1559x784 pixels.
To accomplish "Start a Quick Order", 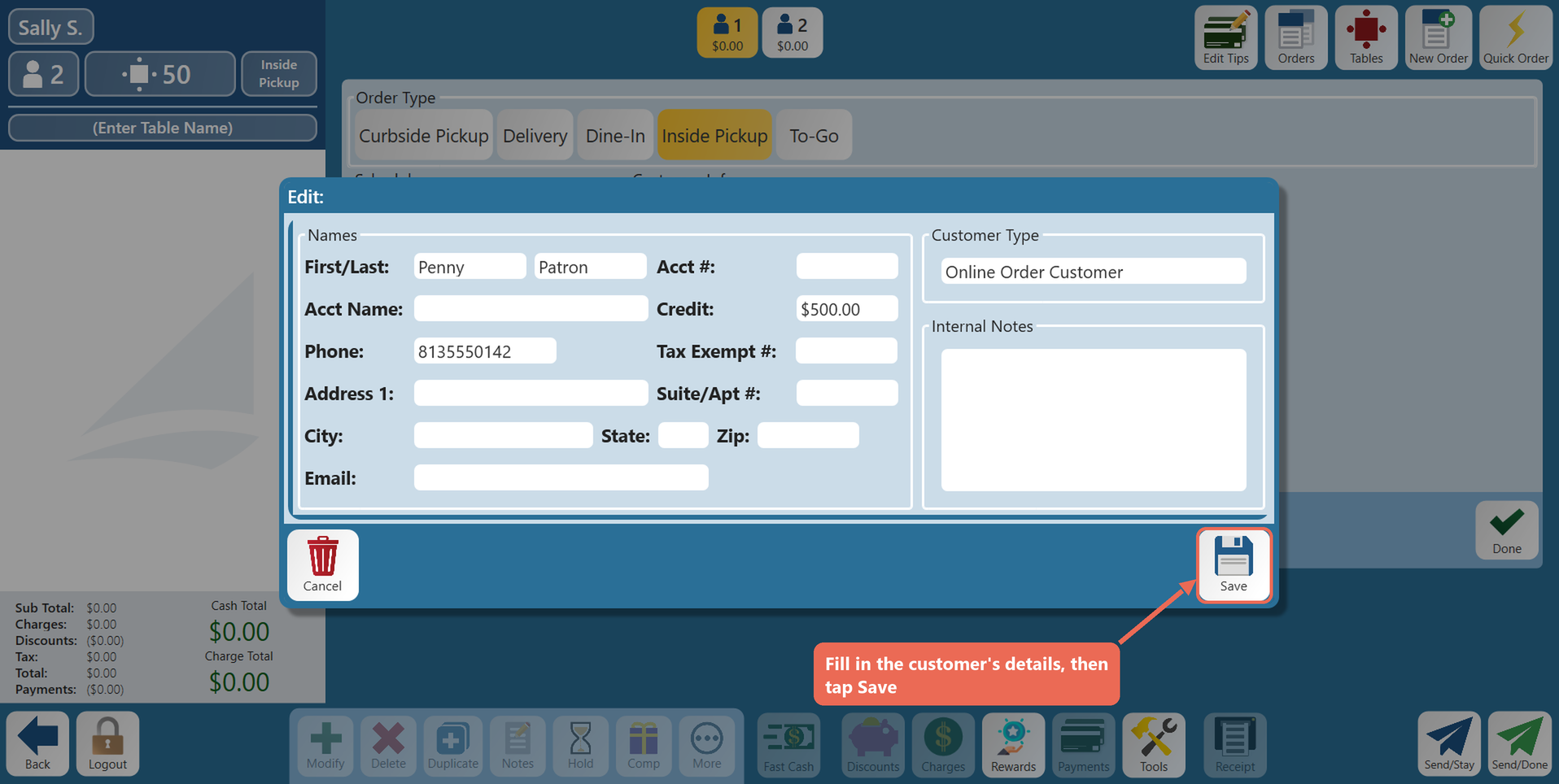I will point(1516,37).
